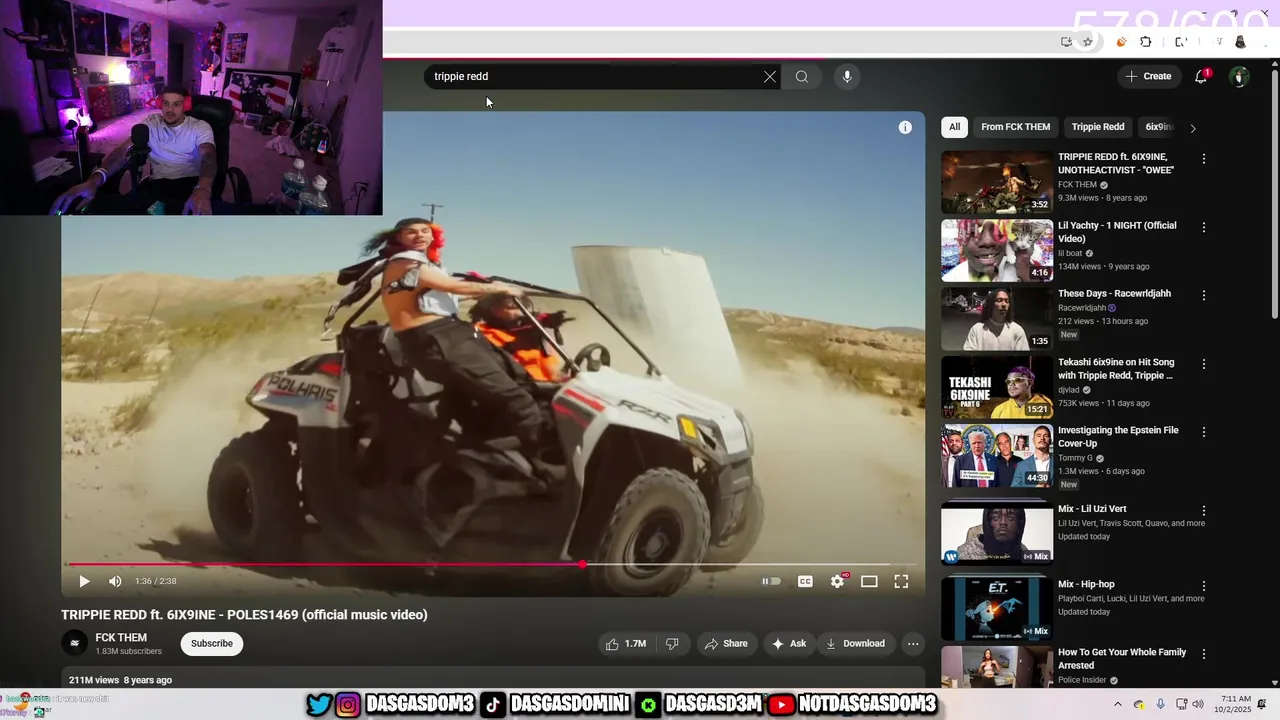Open the Tekashi 6ix9ine djvlad video title
The width and height of the screenshot is (1280, 720).
coord(1116,369)
